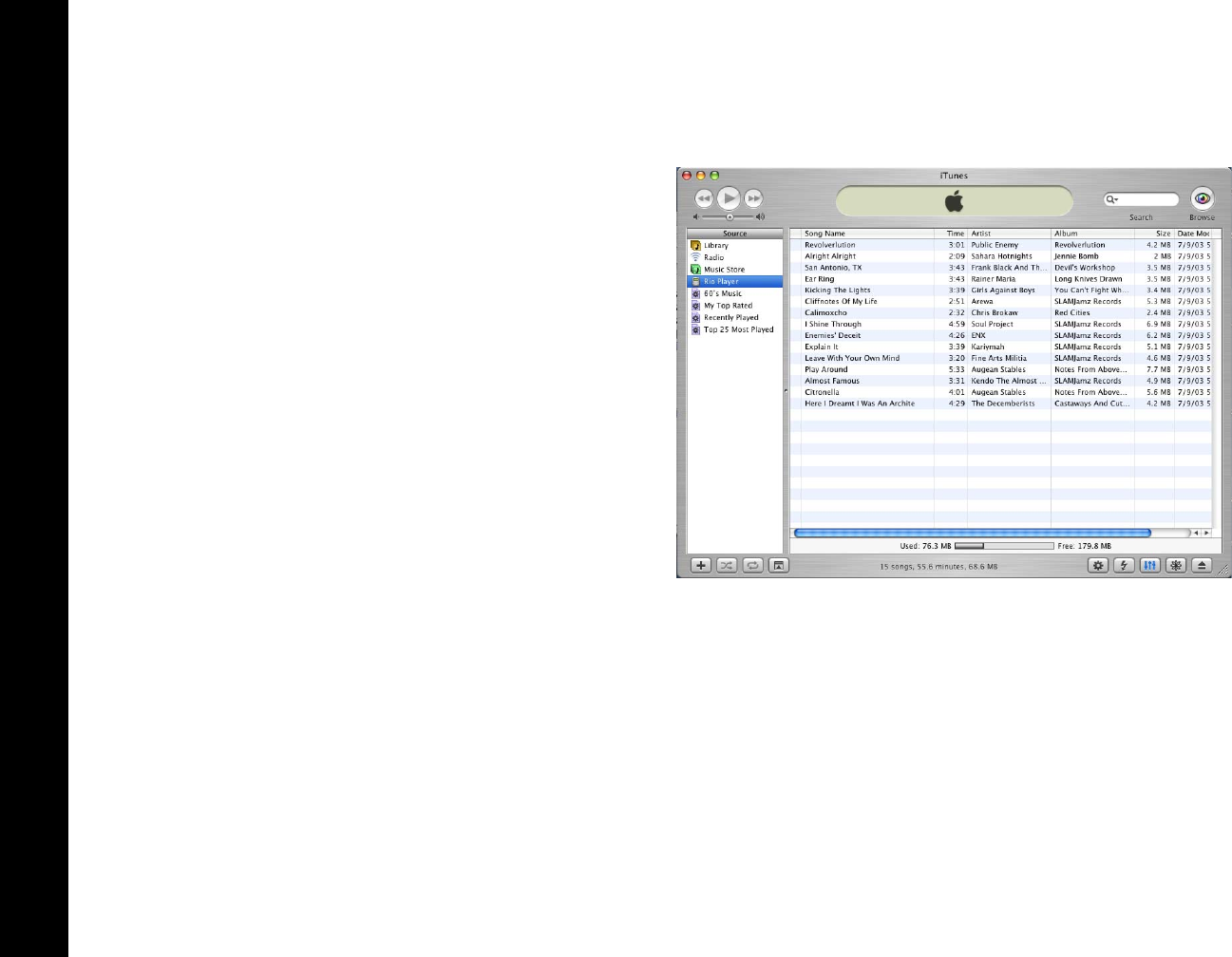Image resolution: width=1232 pixels, height=957 pixels.
Task: Click the Browse eye icon
Action: pyautogui.click(x=1203, y=198)
